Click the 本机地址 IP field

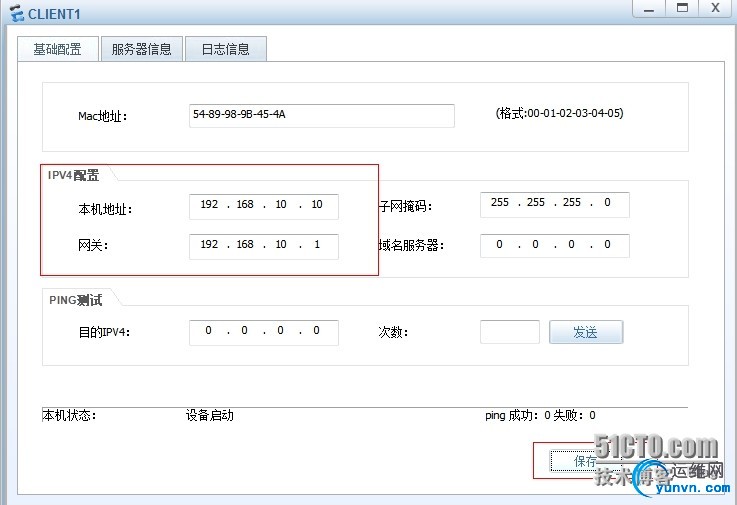[264, 206]
